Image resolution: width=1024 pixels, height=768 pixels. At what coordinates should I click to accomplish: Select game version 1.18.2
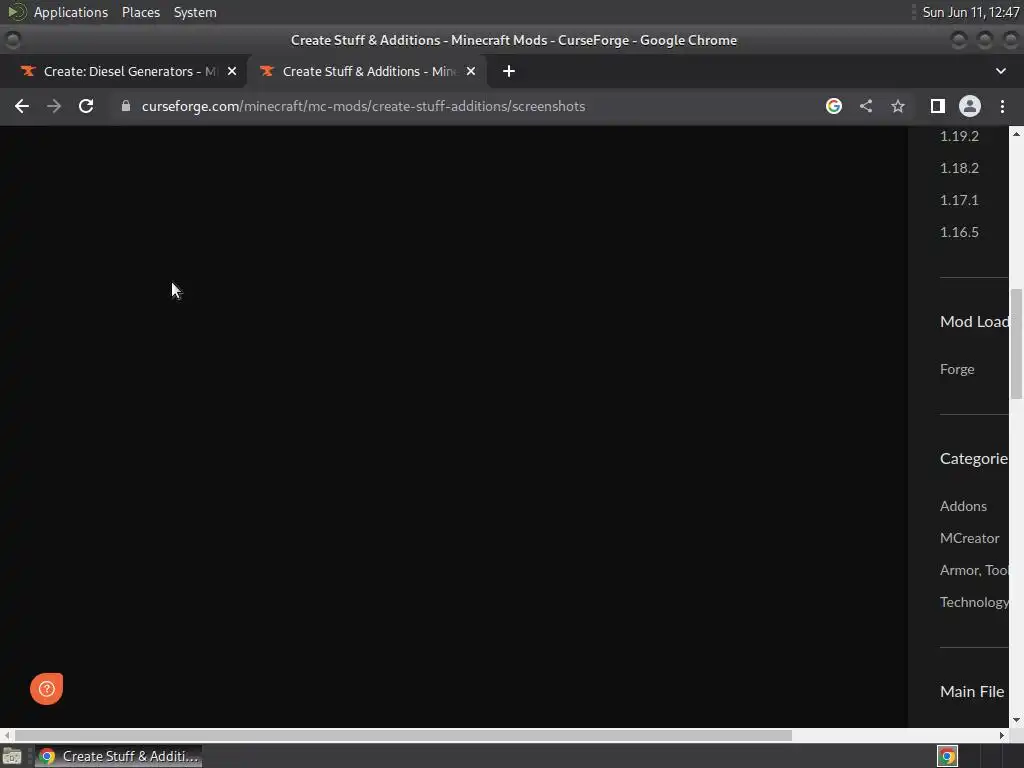(x=959, y=168)
